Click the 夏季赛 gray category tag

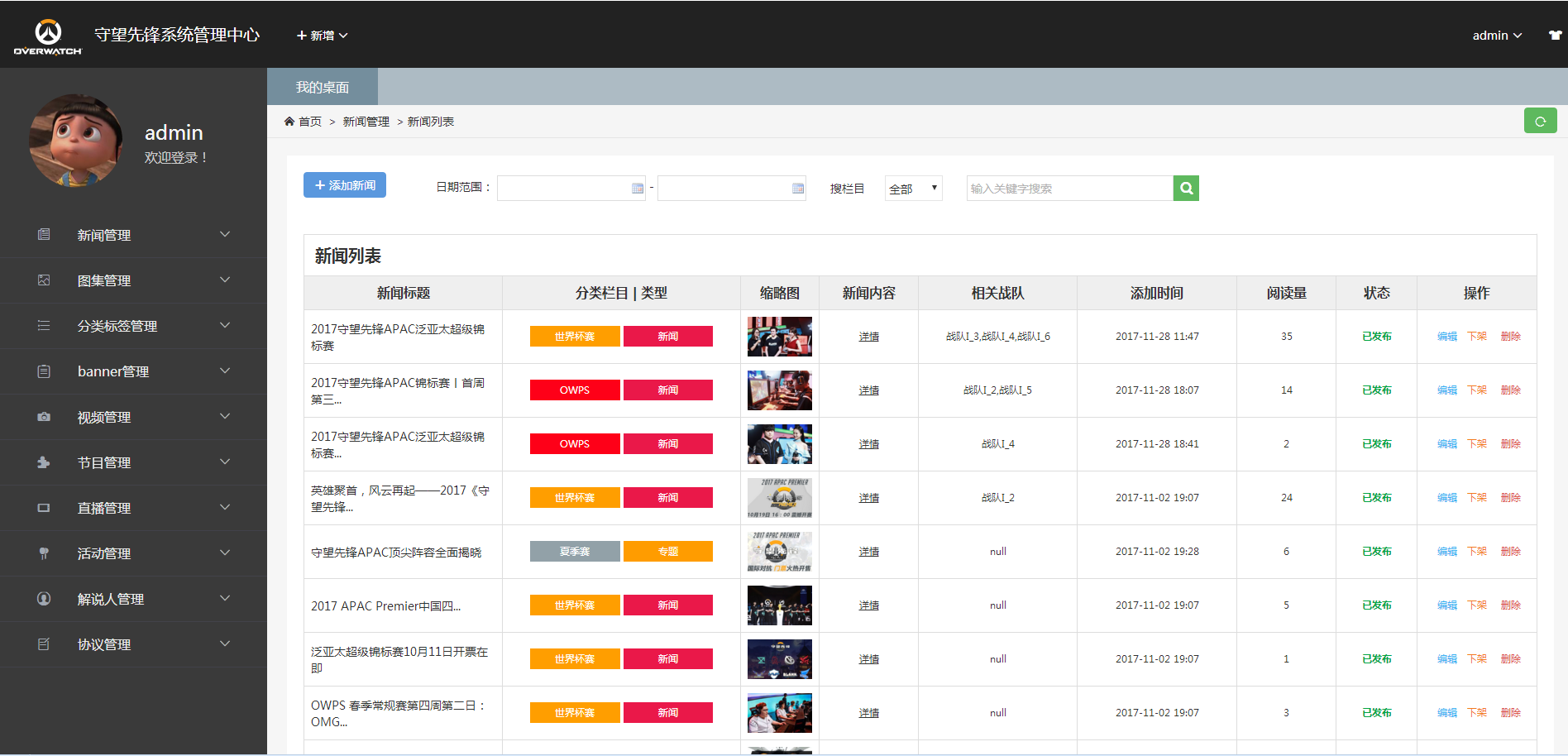[x=575, y=552]
